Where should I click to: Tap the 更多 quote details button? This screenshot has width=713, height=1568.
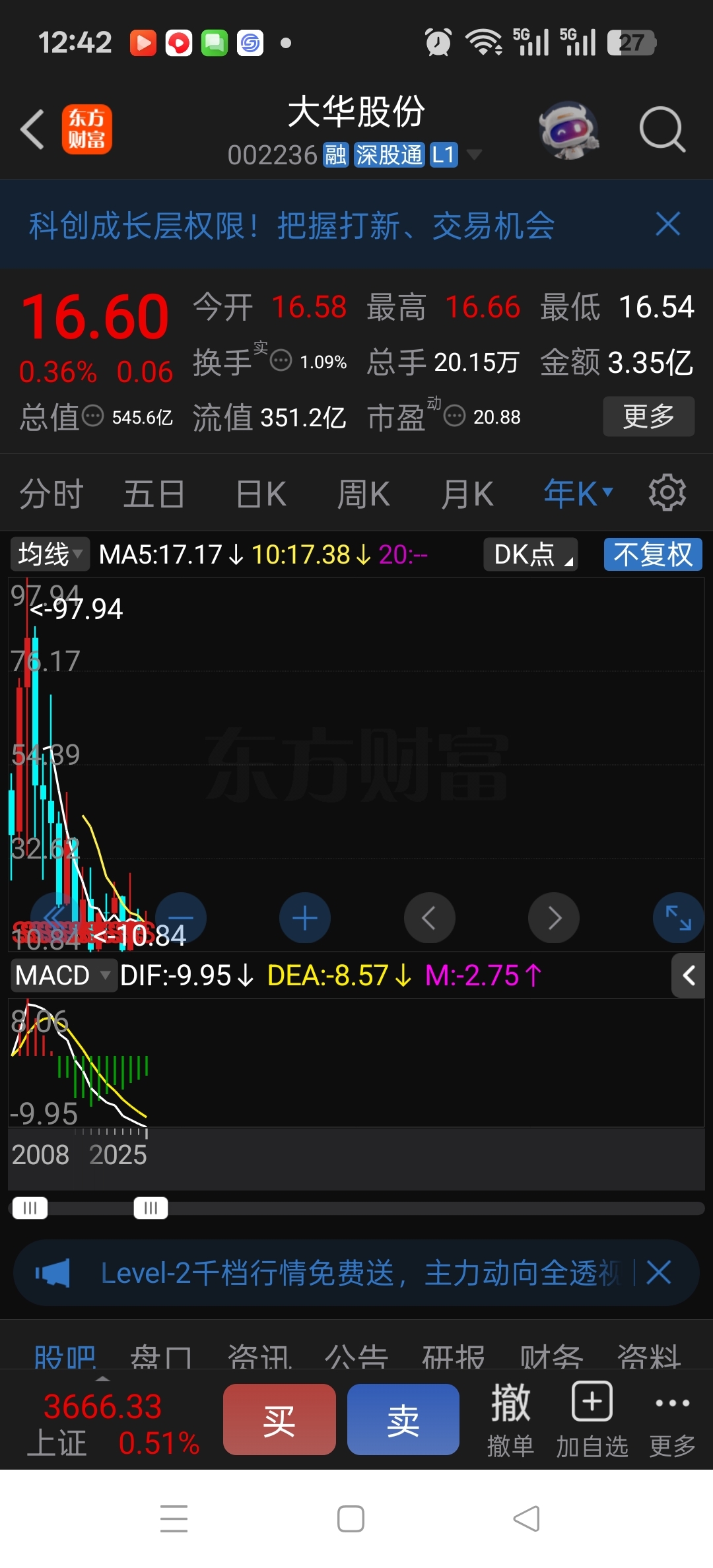click(x=648, y=416)
